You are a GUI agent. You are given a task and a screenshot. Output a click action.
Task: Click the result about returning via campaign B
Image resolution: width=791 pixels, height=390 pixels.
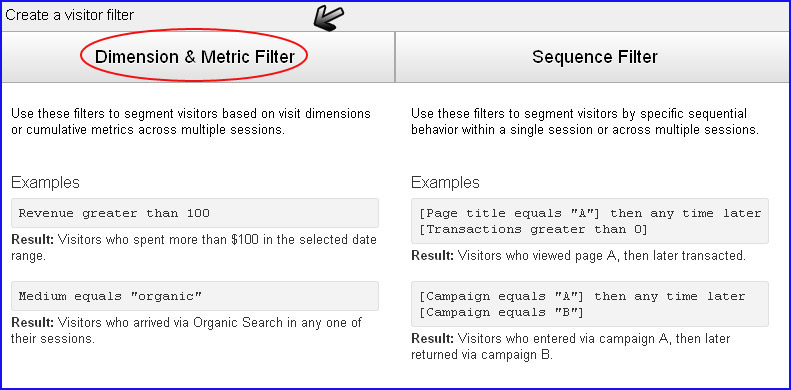571,346
